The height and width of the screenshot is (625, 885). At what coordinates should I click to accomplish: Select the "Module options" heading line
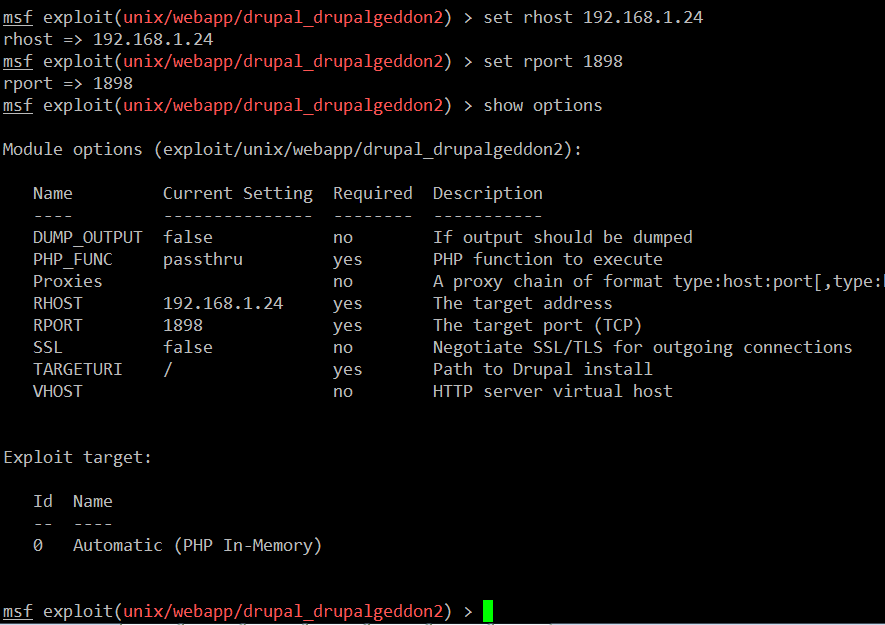[292, 149]
